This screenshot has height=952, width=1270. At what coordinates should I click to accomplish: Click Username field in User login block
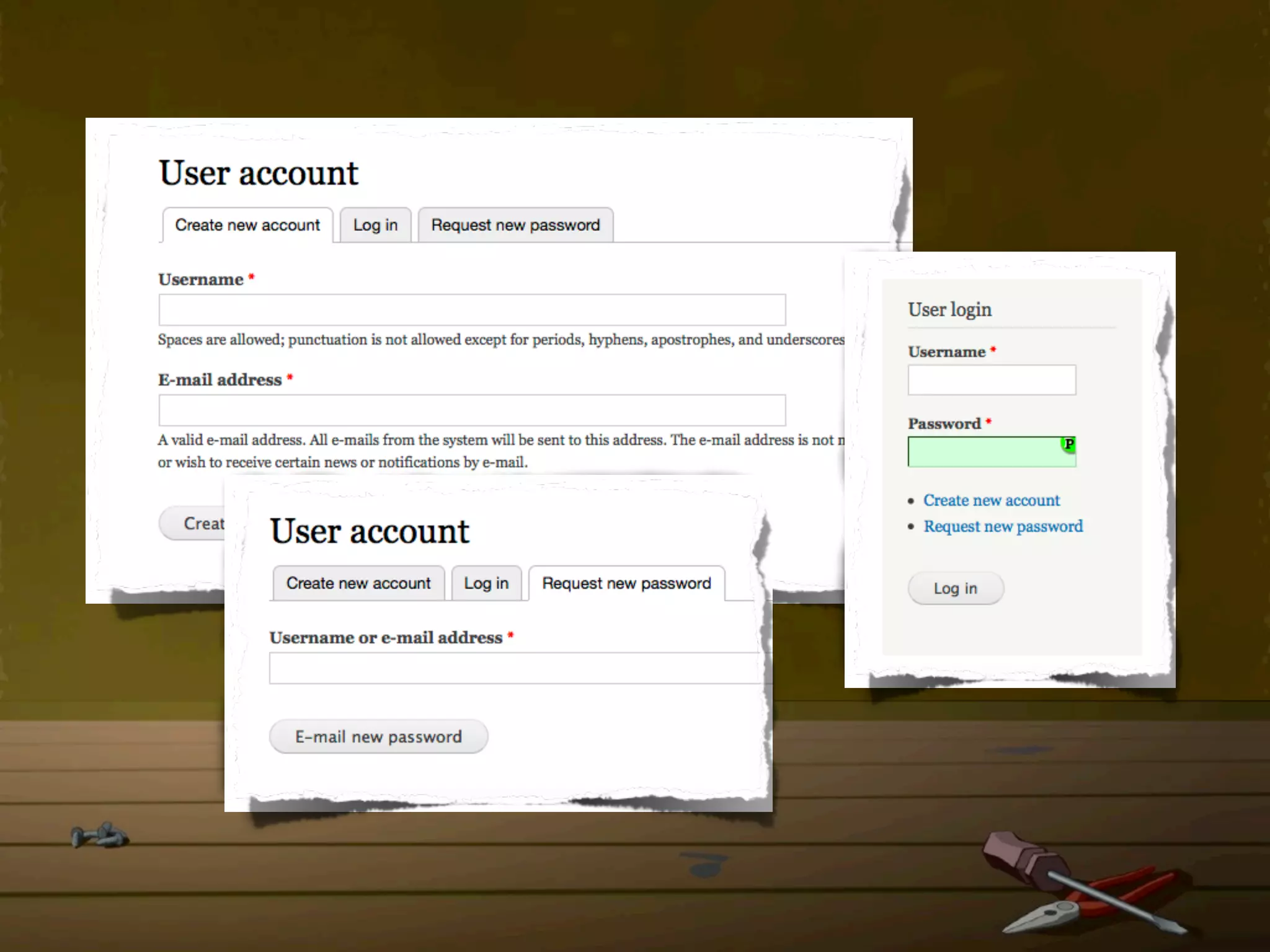pos(991,380)
